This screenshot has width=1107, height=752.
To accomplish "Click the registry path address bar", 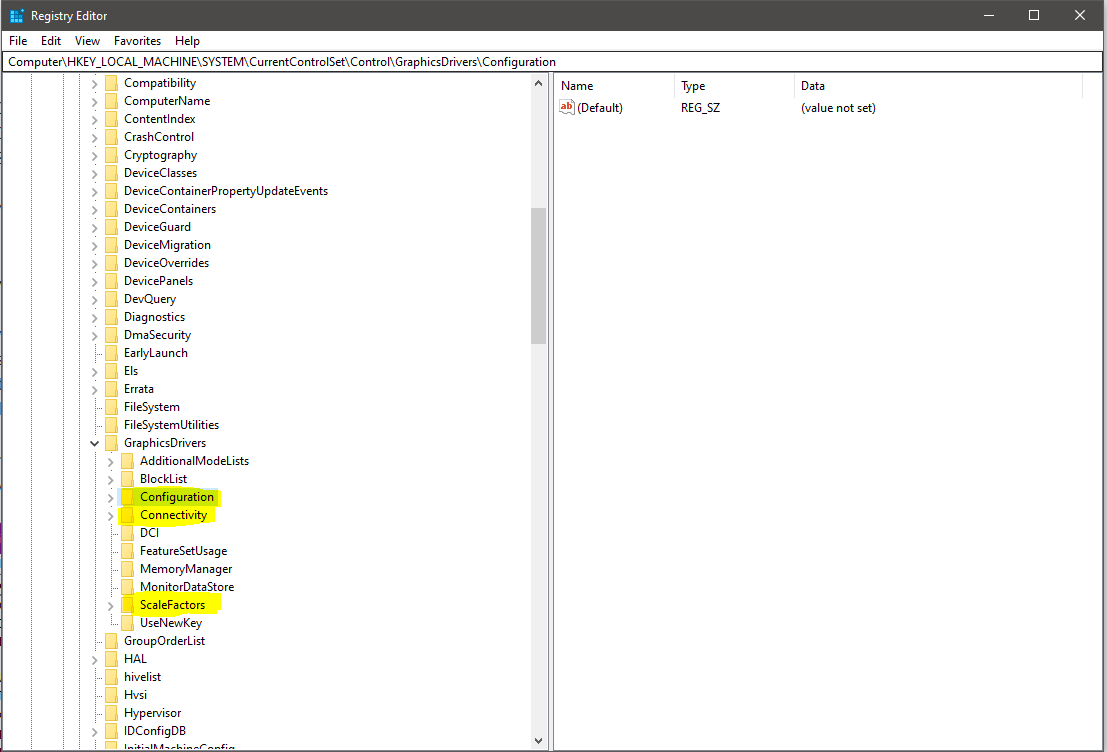I will coord(553,62).
